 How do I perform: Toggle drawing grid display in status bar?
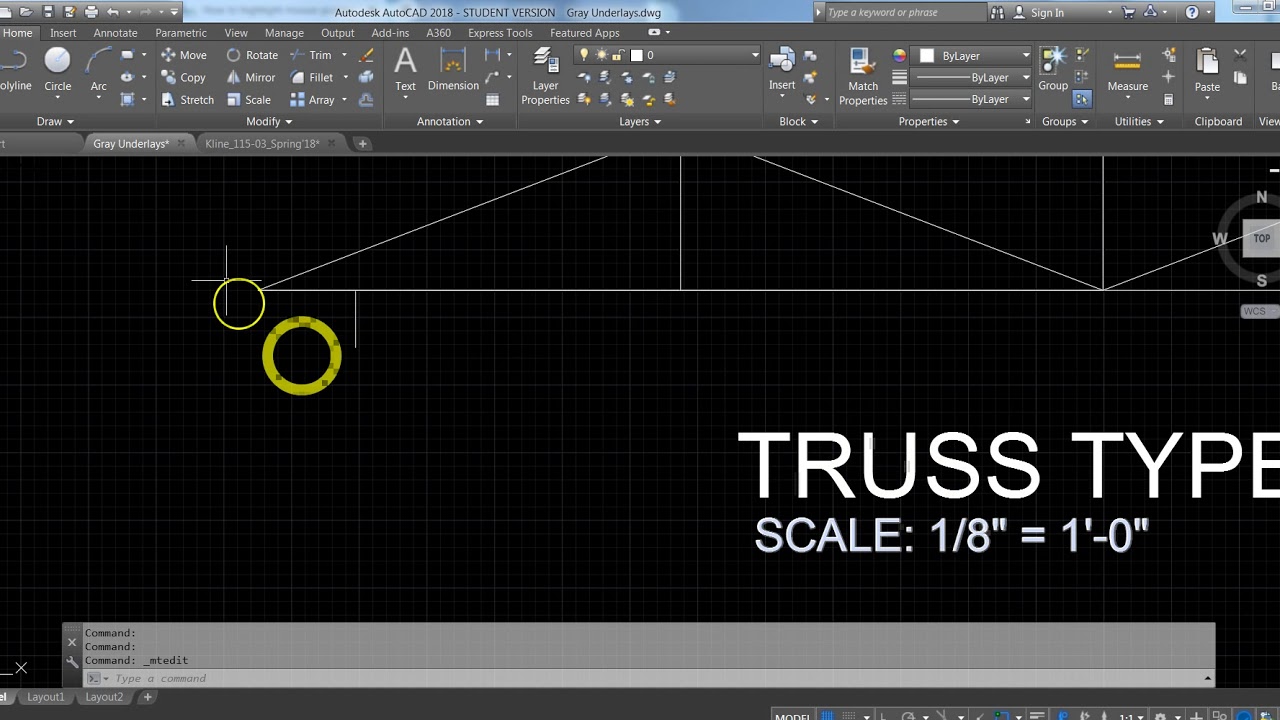click(828, 717)
